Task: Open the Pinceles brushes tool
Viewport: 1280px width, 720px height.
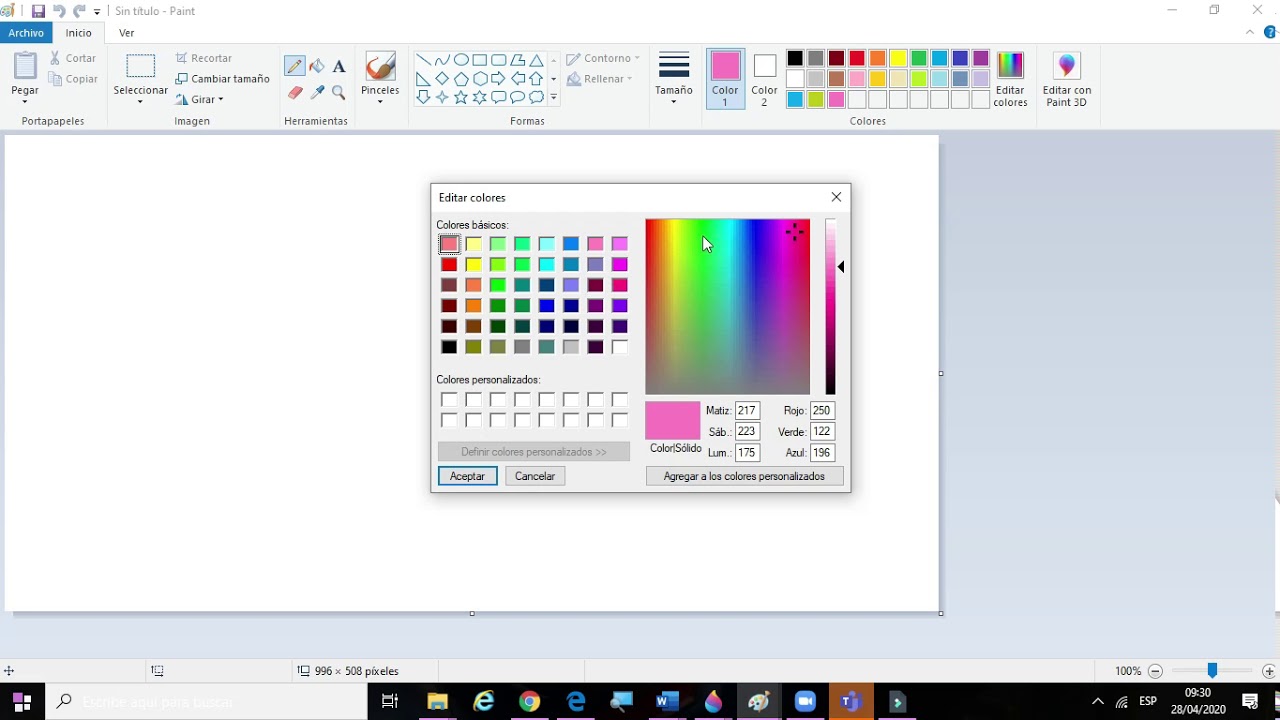Action: (x=380, y=78)
